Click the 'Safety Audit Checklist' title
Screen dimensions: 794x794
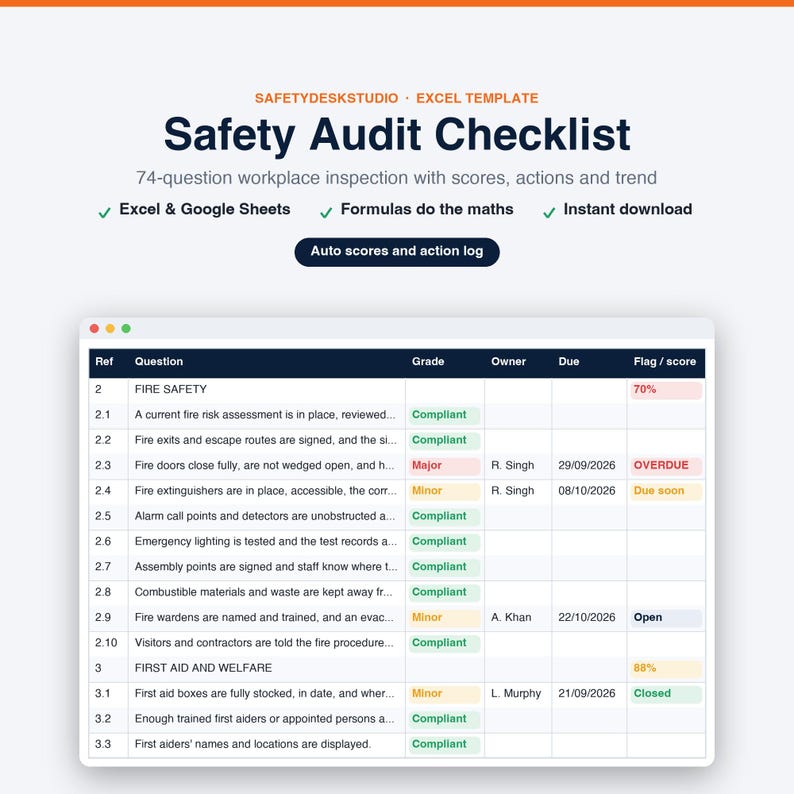[x=397, y=135]
